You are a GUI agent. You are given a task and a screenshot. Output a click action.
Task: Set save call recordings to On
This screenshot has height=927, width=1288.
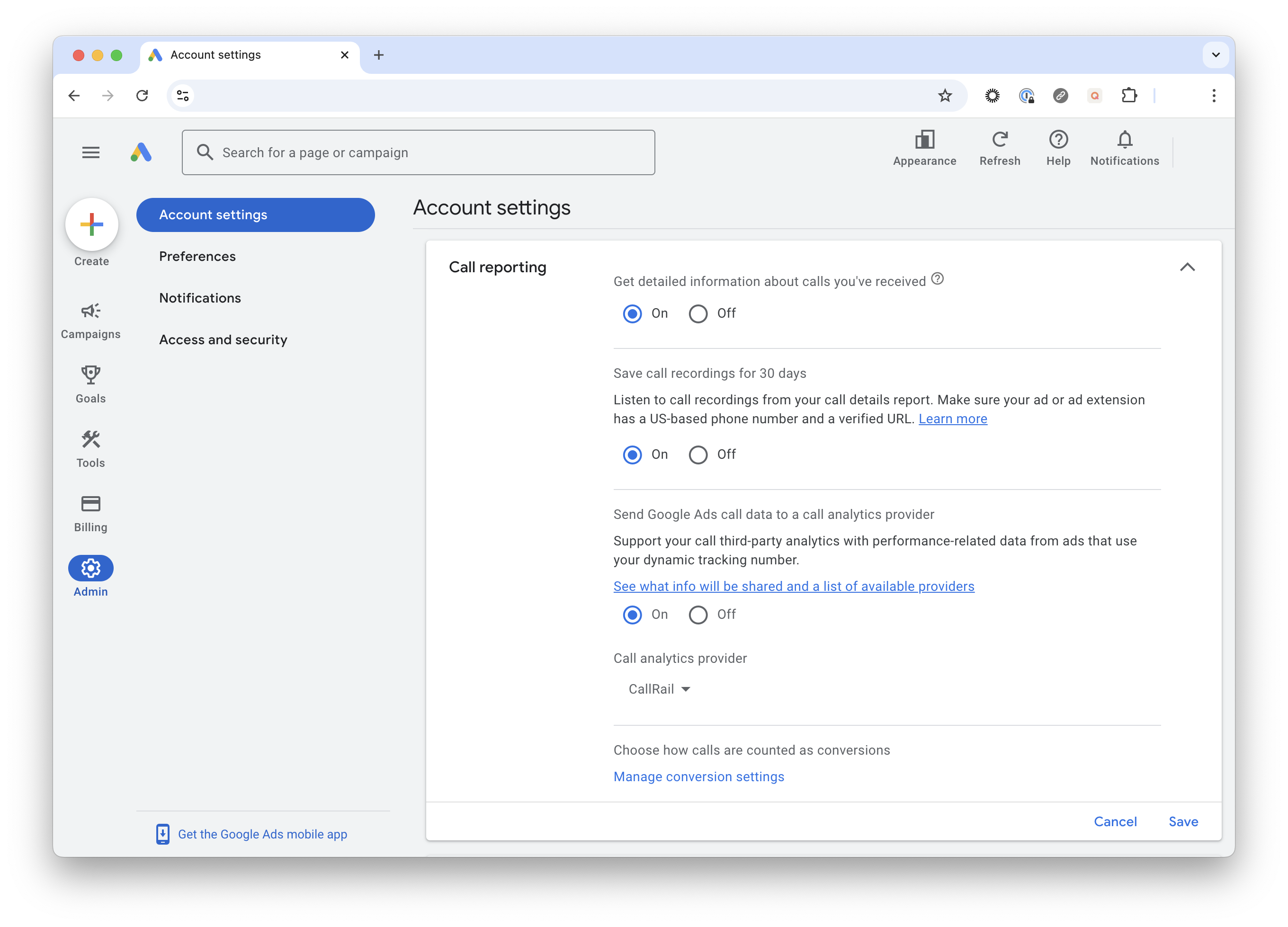[x=633, y=455]
